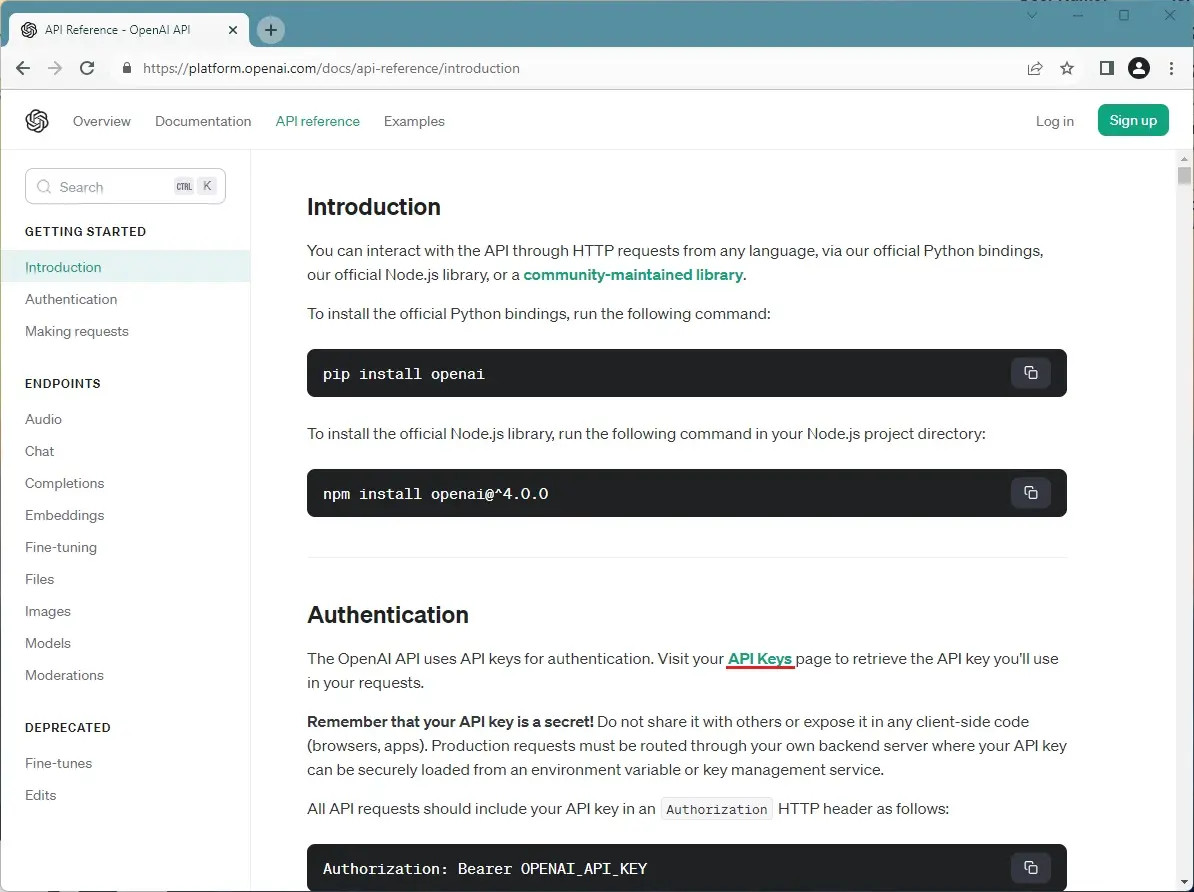
Task: Open Fine-tunes under Deprecated section
Action: tap(58, 763)
